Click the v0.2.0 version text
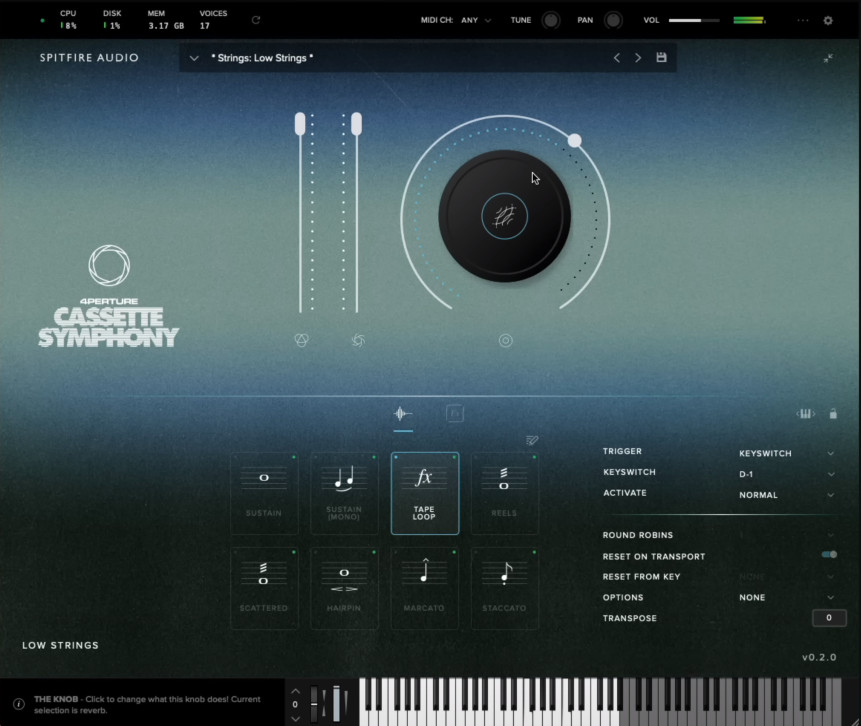This screenshot has width=861, height=726. pos(819,657)
